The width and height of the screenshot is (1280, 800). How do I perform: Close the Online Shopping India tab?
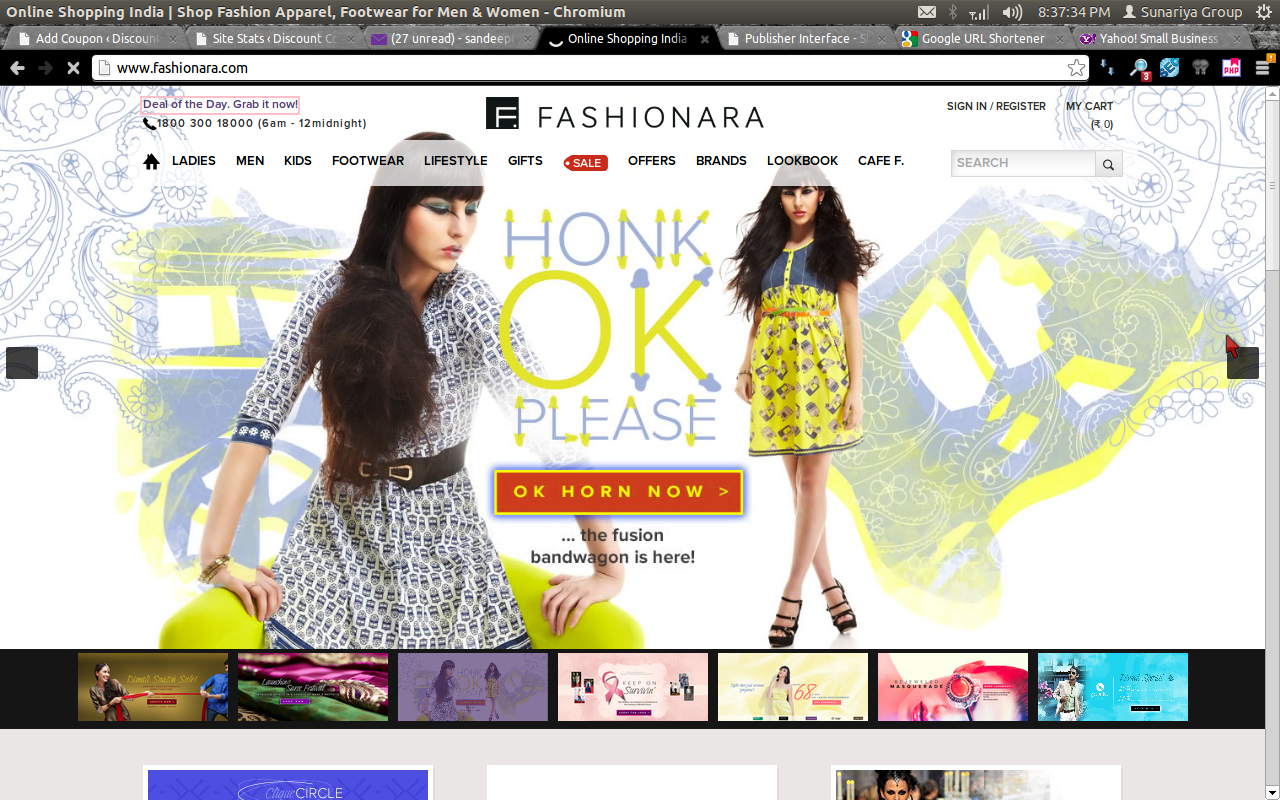(705, 39)
